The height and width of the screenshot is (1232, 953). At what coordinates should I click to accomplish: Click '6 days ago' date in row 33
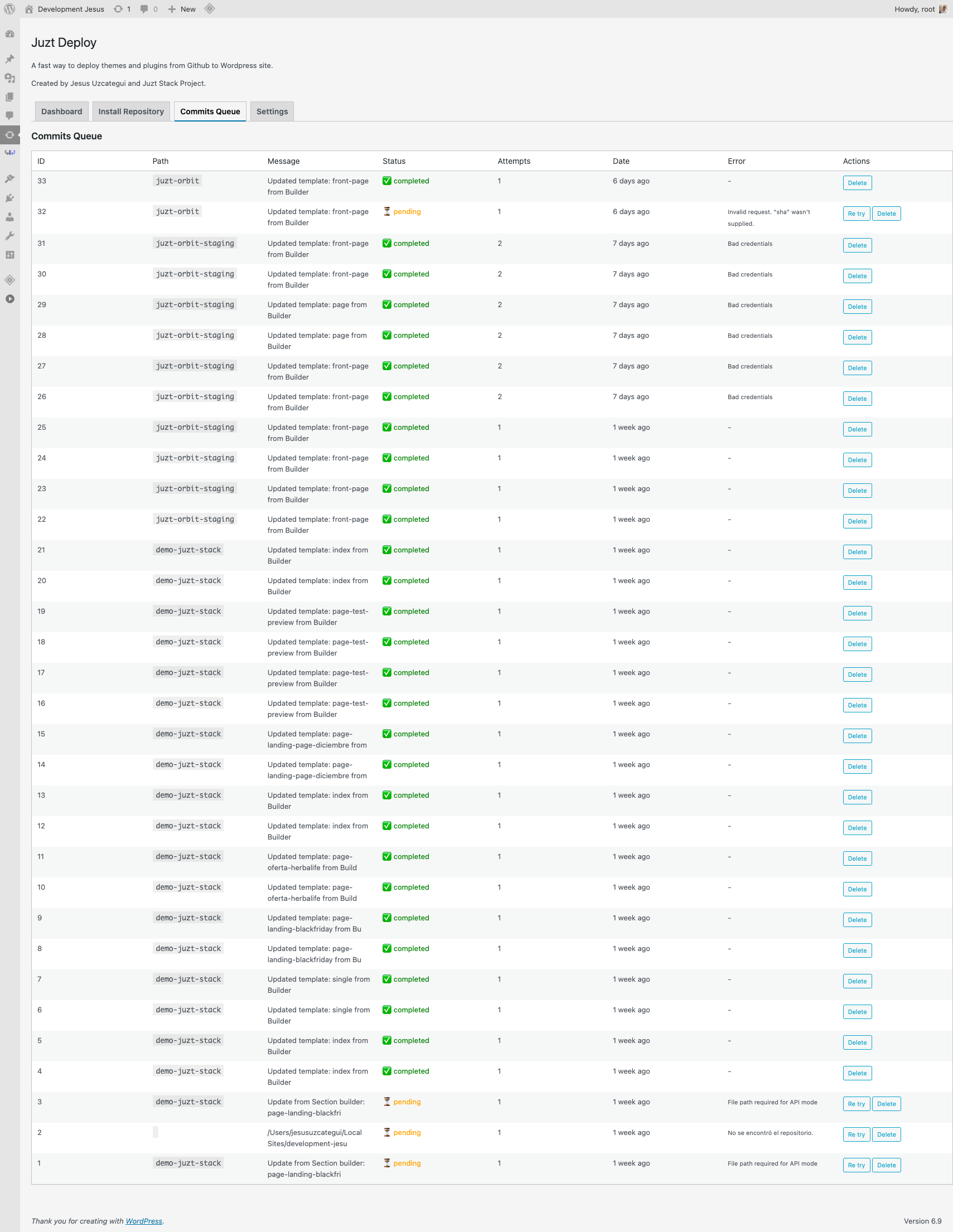point(631,181)
